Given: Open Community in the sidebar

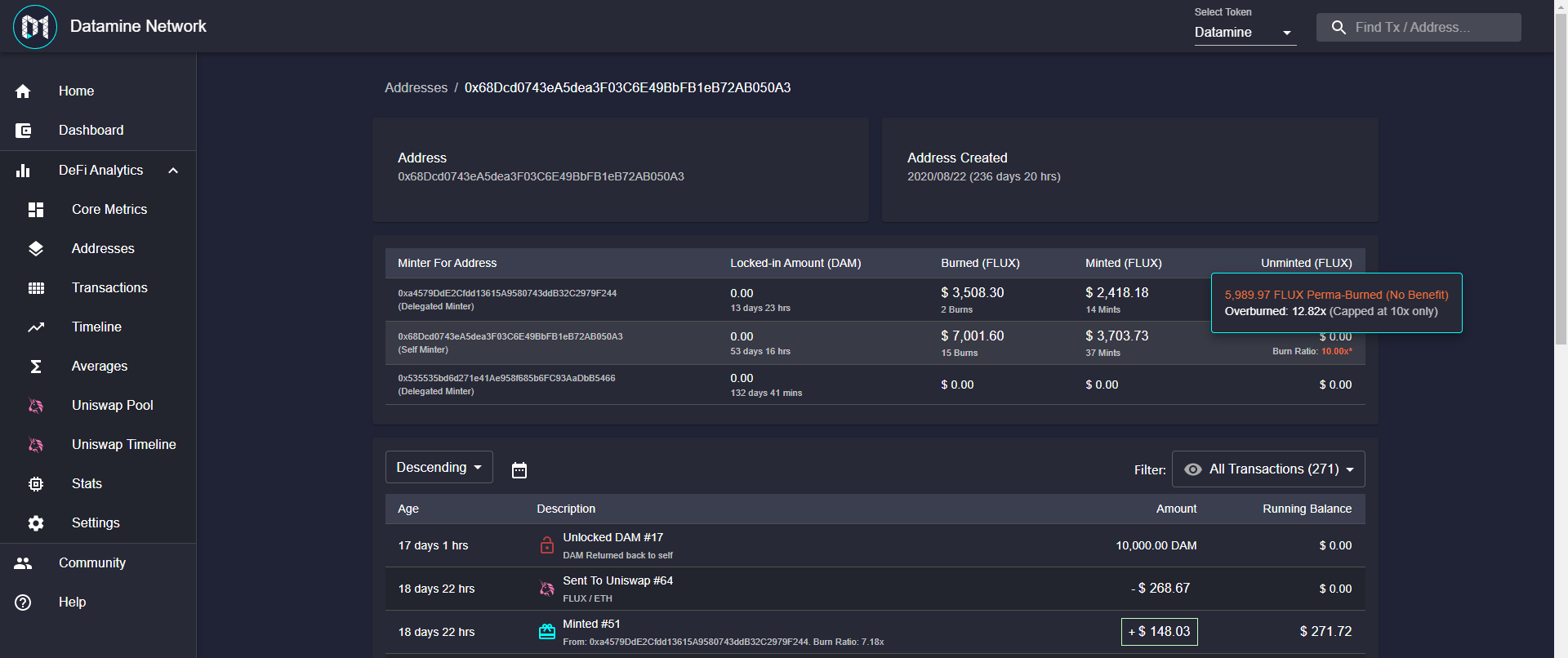Looking at the screenshot, I should click(98, 563).
